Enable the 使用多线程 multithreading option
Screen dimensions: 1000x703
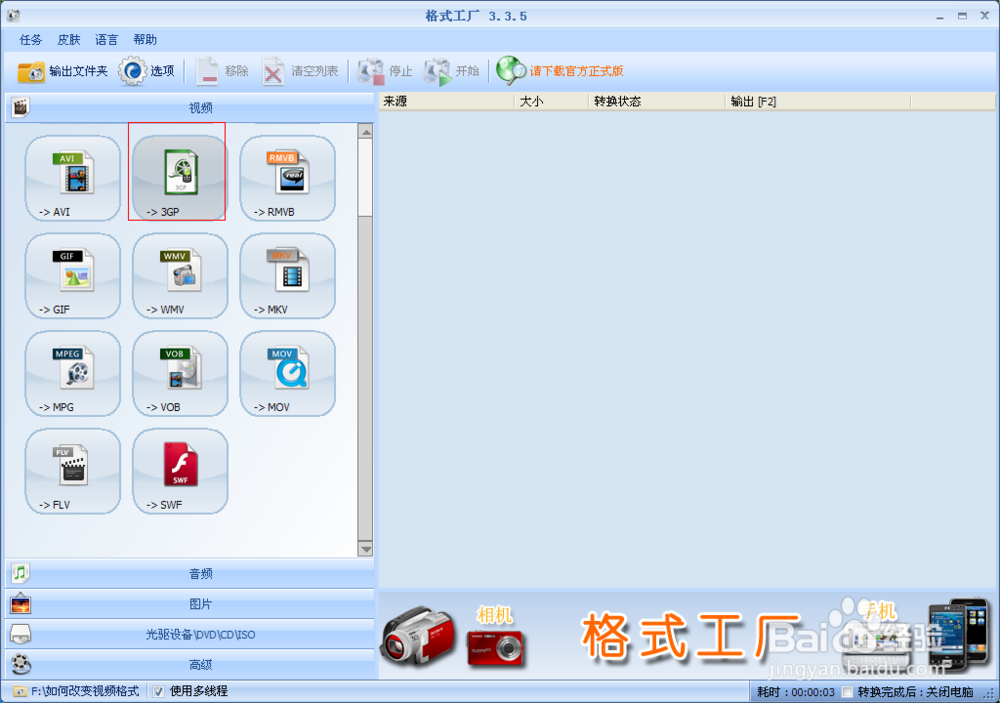coord(156,690)
